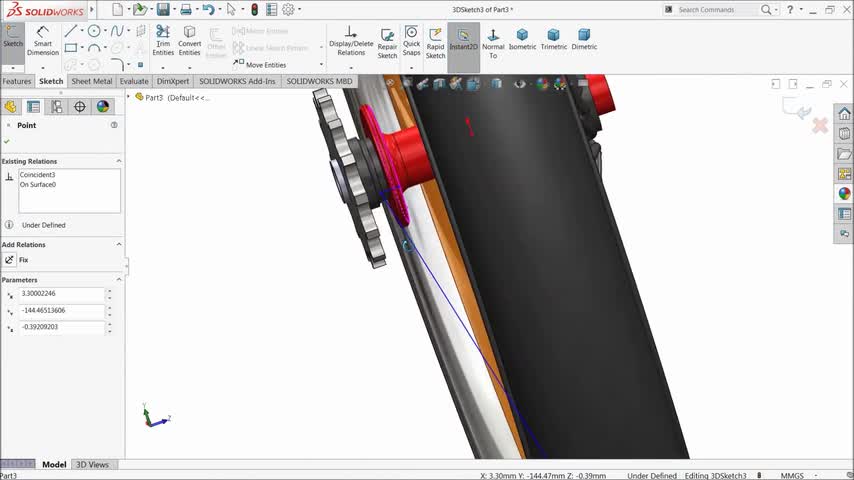Viewport: 854px width, 480px height.
Task: Click the Trim Entities tool
Action: pos(163,40)
